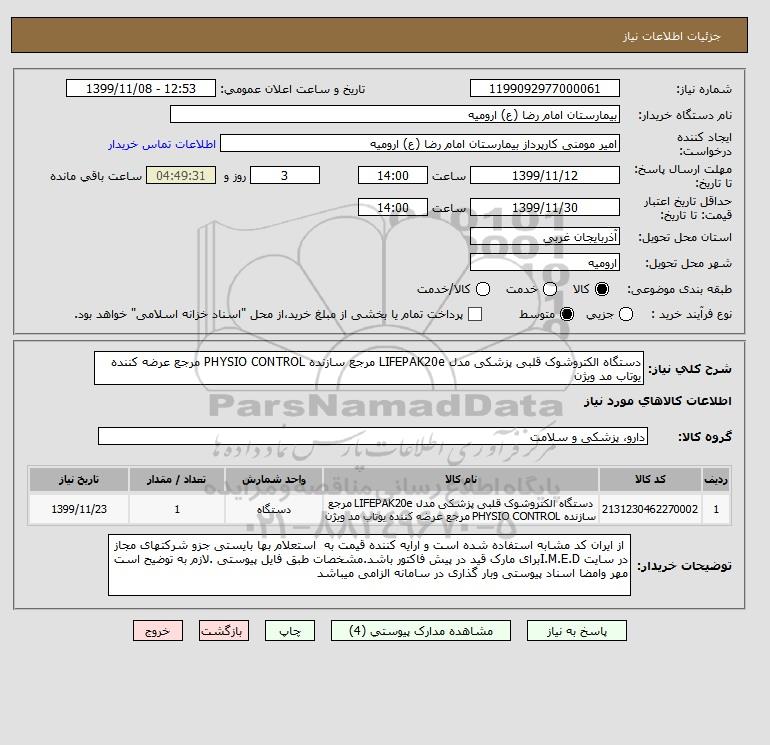
Task: Click the unit cell دستگاه
Action: (x=274, y=509)
